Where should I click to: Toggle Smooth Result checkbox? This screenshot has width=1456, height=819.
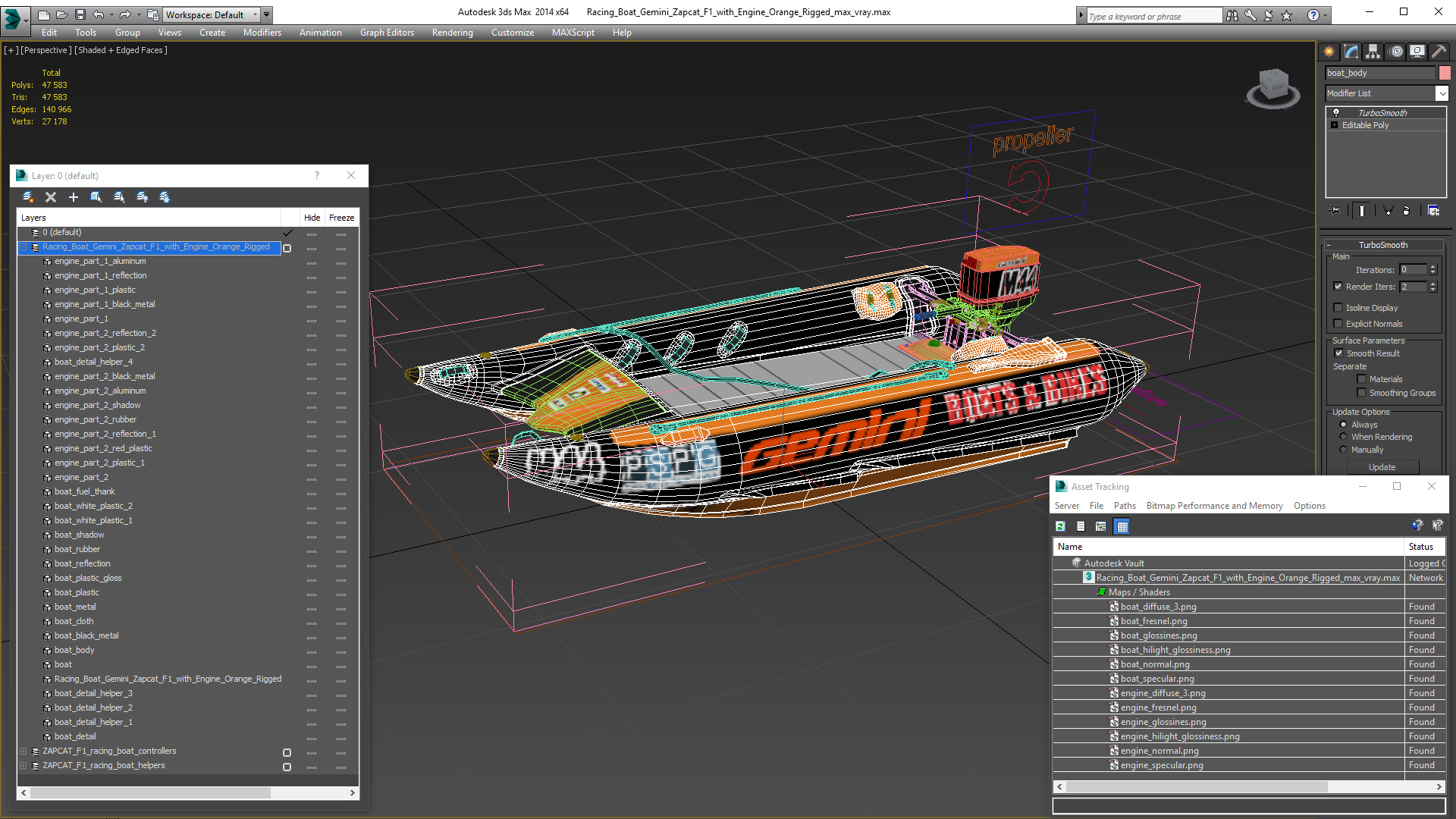pyautogui.click(x=1338, y=353)
